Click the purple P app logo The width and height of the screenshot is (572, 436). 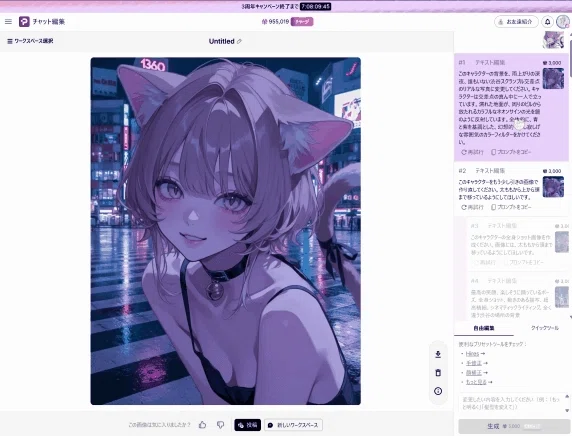(x=24, y=22)
